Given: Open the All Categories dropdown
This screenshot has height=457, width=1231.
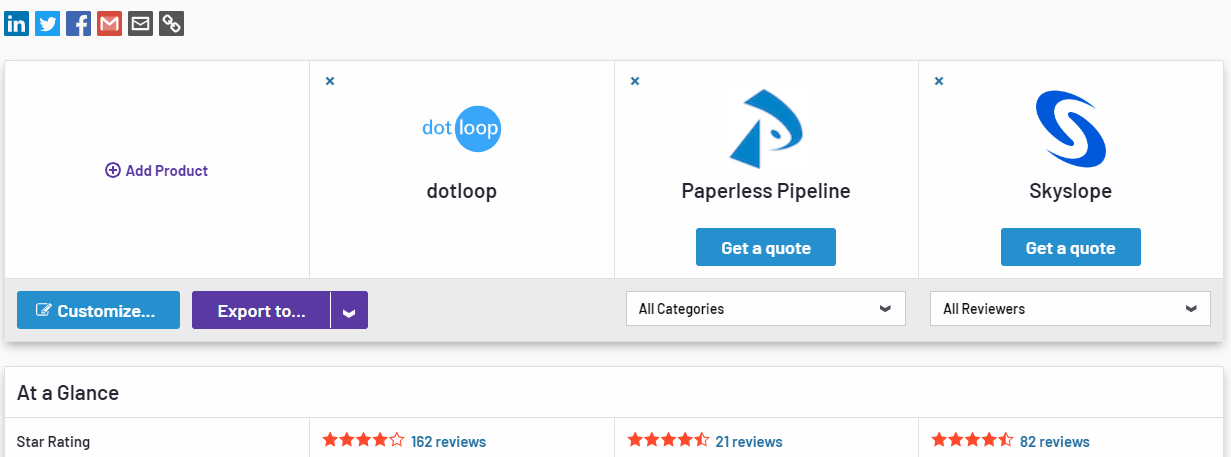Looking at the screenshot, I should coord(766,309).
